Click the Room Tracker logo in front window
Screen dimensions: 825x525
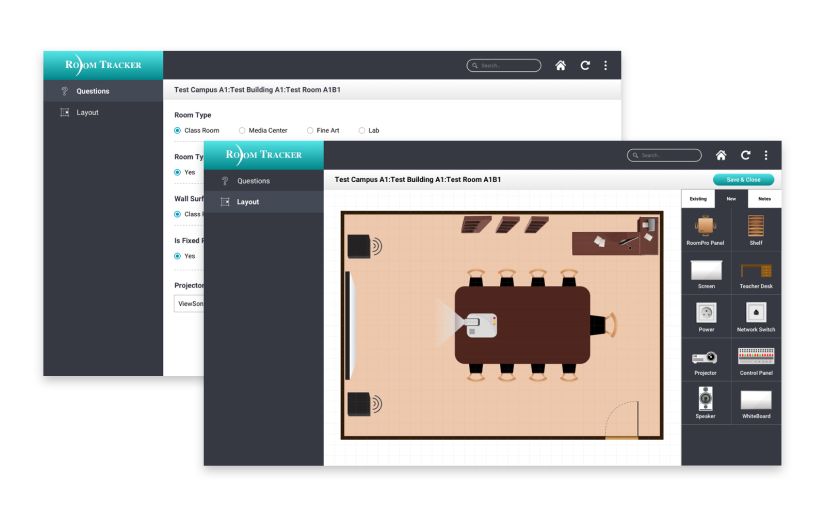pos(264,155)
